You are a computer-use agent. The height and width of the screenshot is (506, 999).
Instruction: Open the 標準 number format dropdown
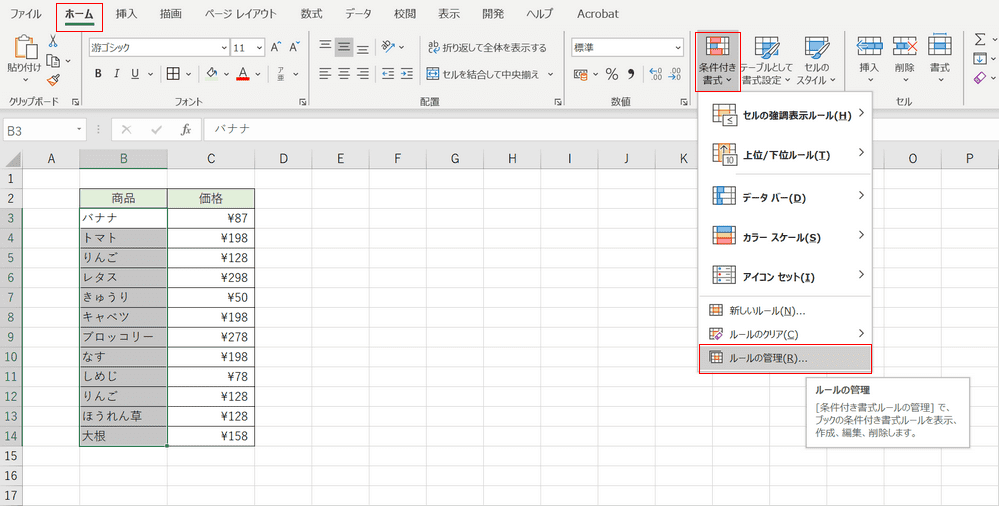[x=677, y=48]
